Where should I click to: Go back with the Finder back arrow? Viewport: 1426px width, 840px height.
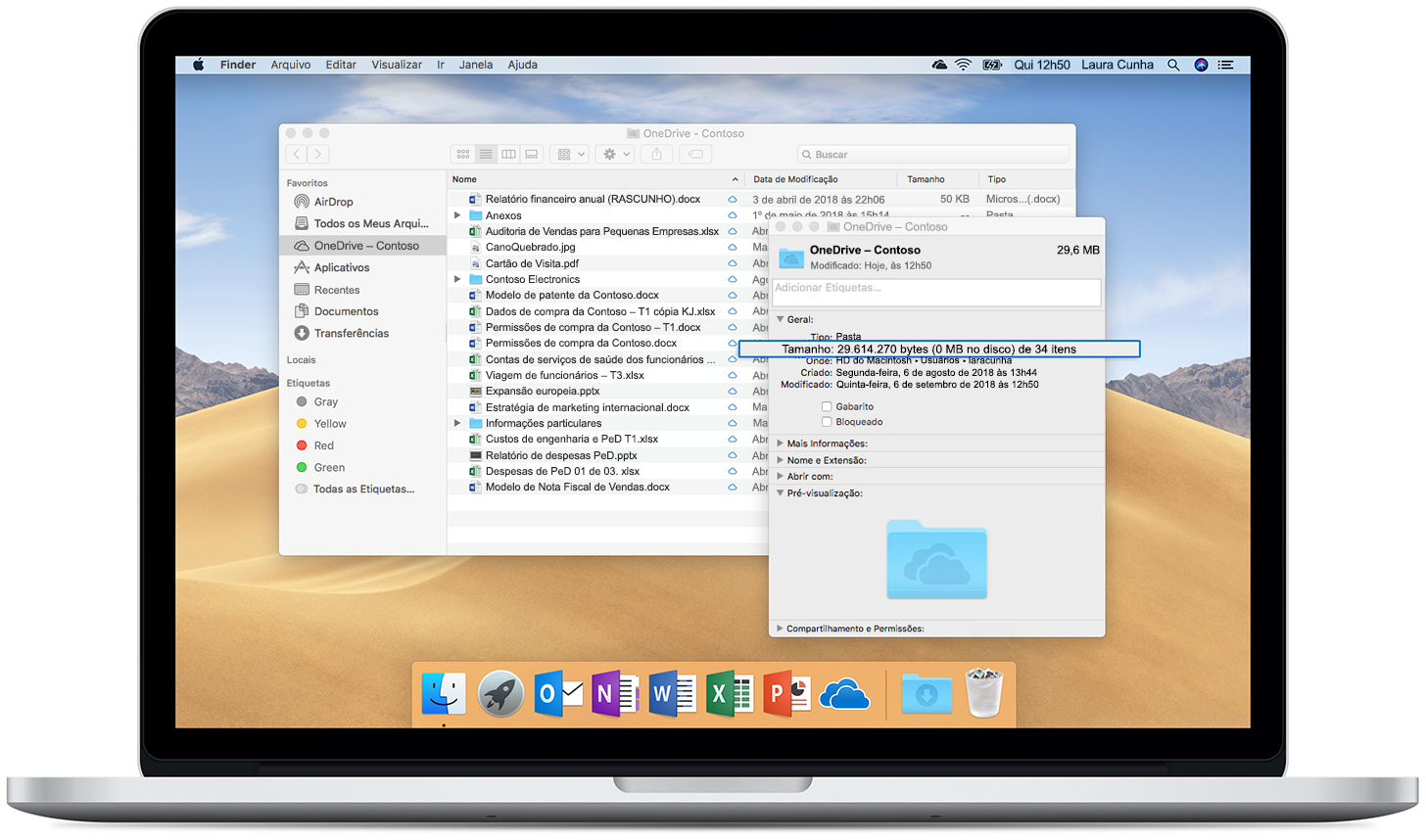click(x=297, y=154)
